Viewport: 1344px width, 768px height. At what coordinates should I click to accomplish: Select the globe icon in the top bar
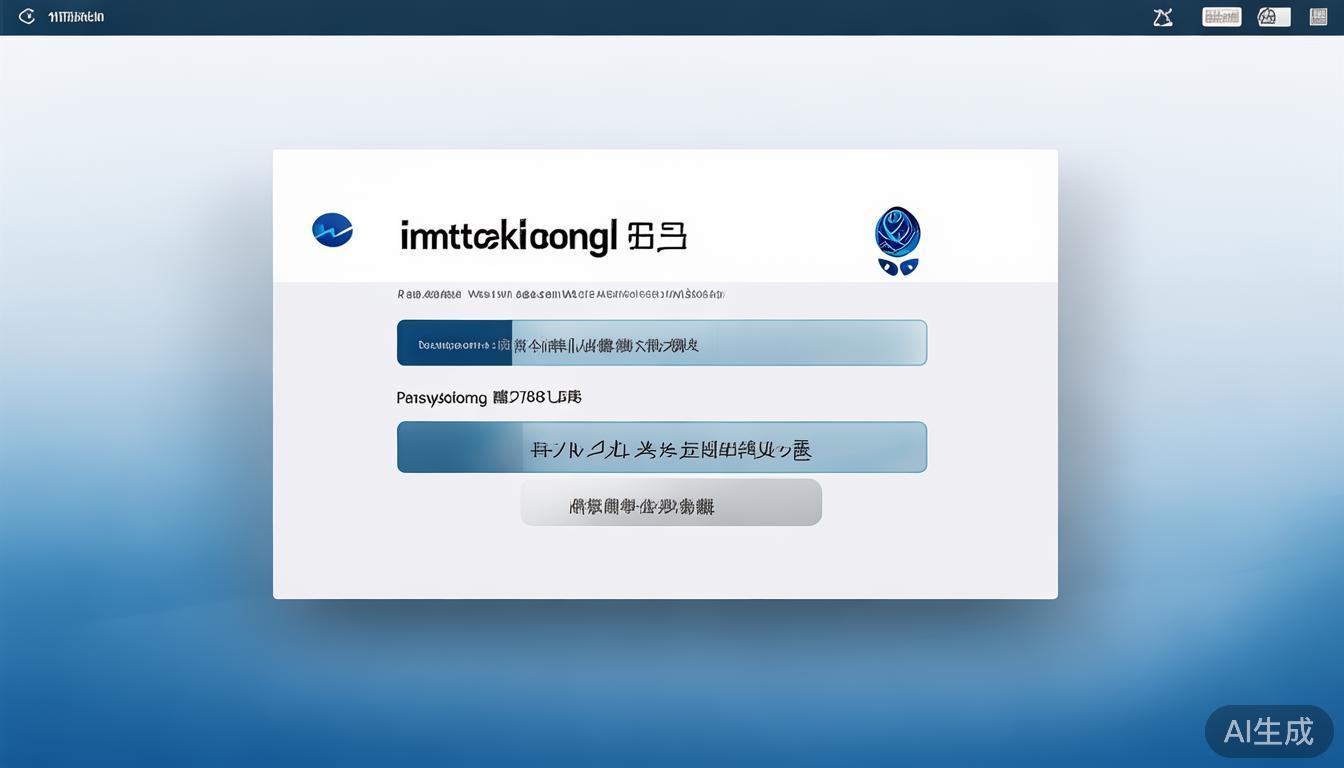(1272, 16)
